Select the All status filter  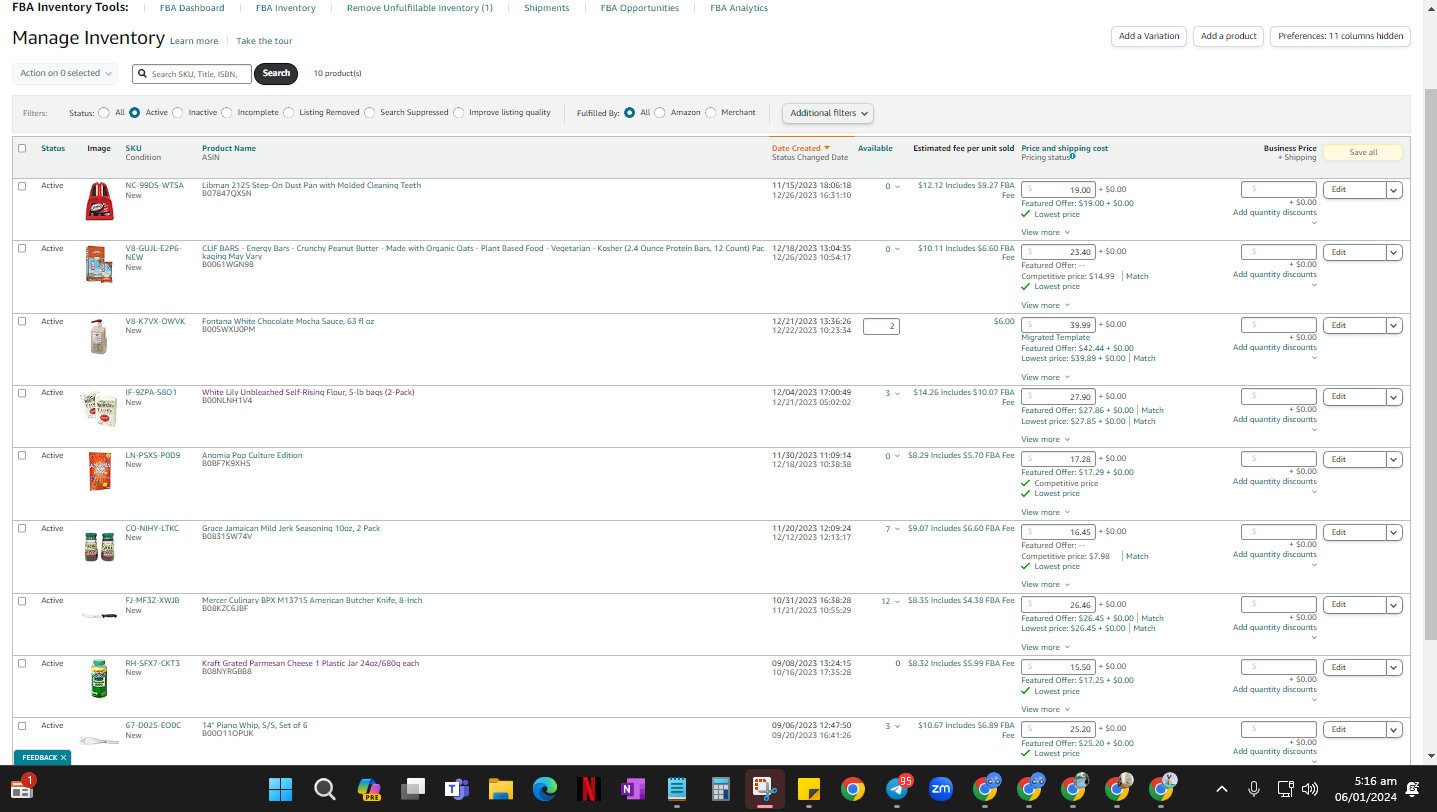coord(104,113)
